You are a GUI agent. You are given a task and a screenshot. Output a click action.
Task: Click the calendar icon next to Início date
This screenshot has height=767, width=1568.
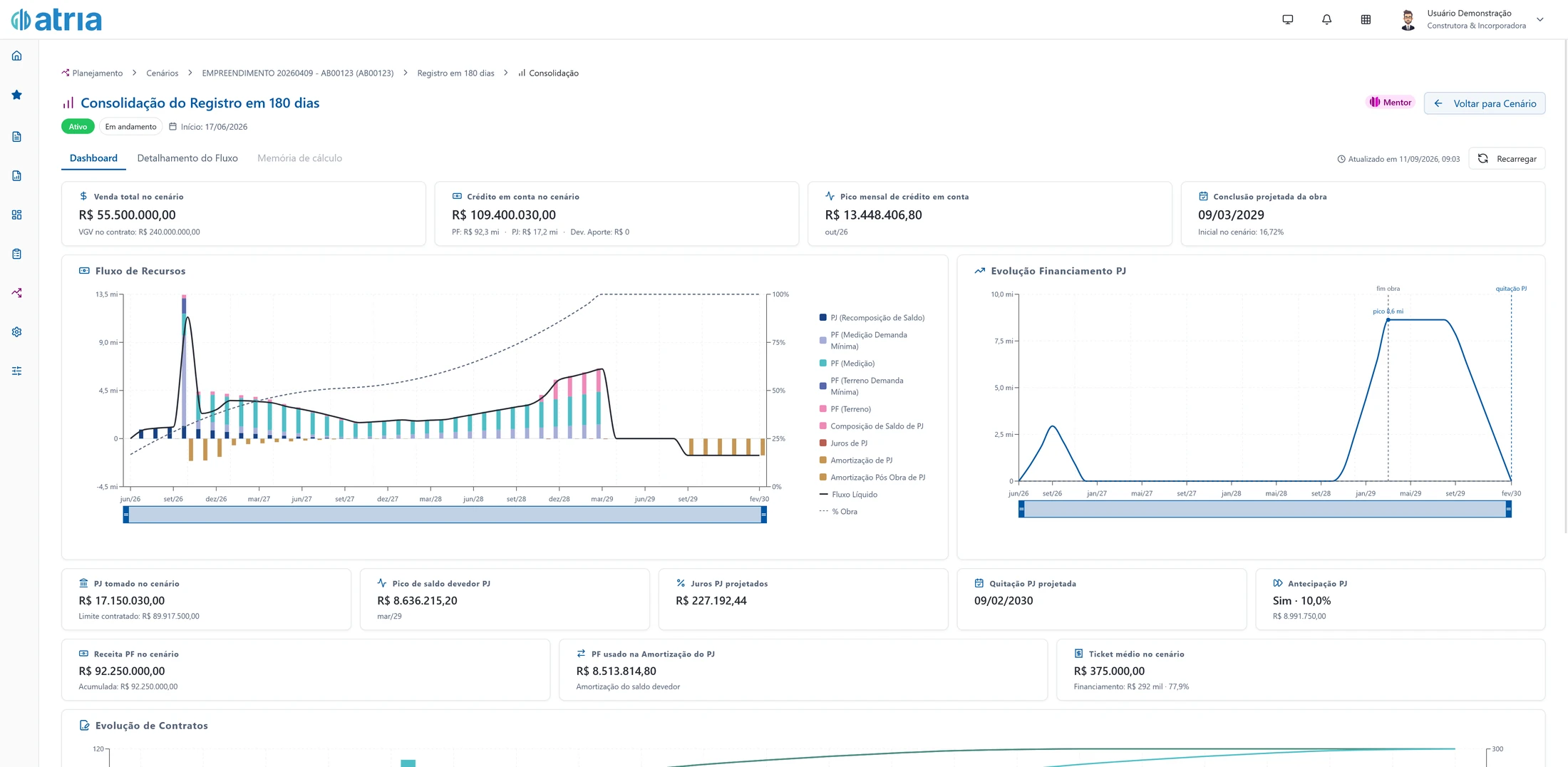coord(172,127)
